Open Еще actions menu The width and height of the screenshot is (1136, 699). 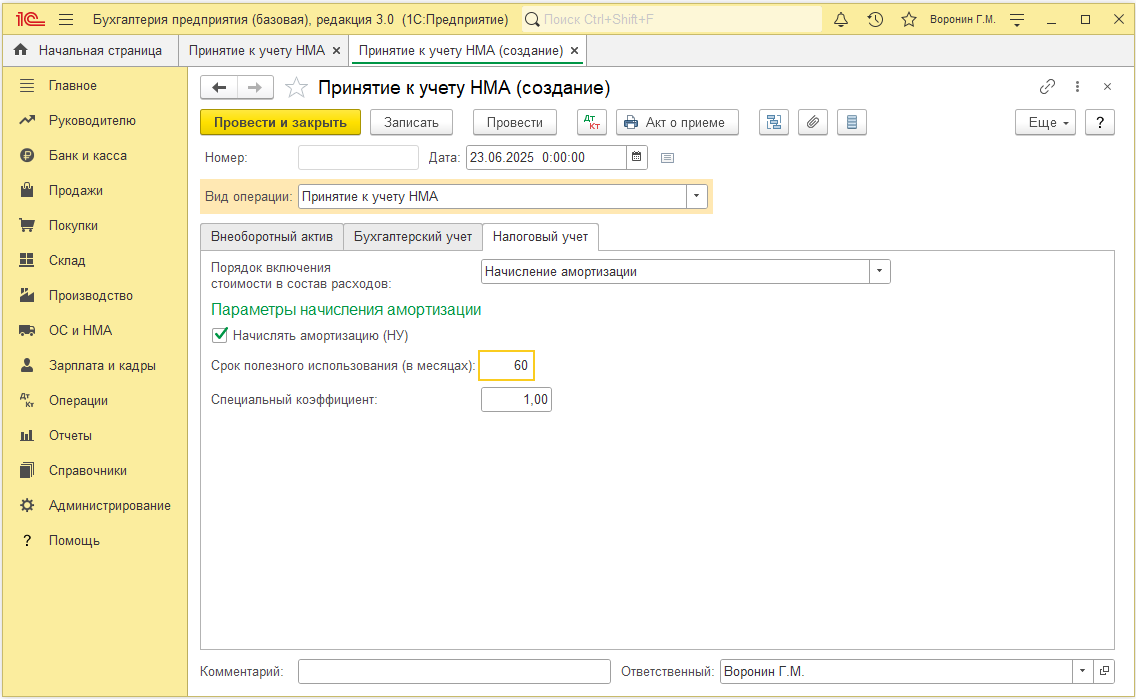pyautogui.click(x=1045, y=122)
